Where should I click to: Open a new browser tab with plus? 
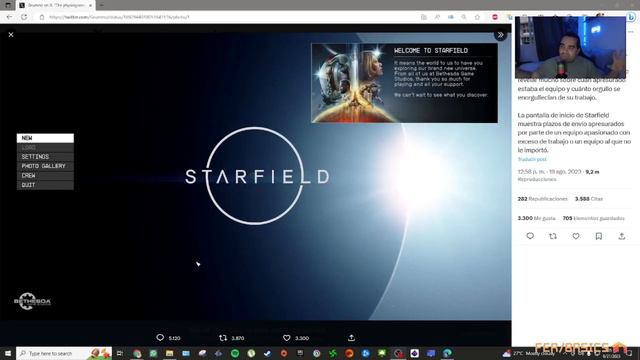[102, 5]
